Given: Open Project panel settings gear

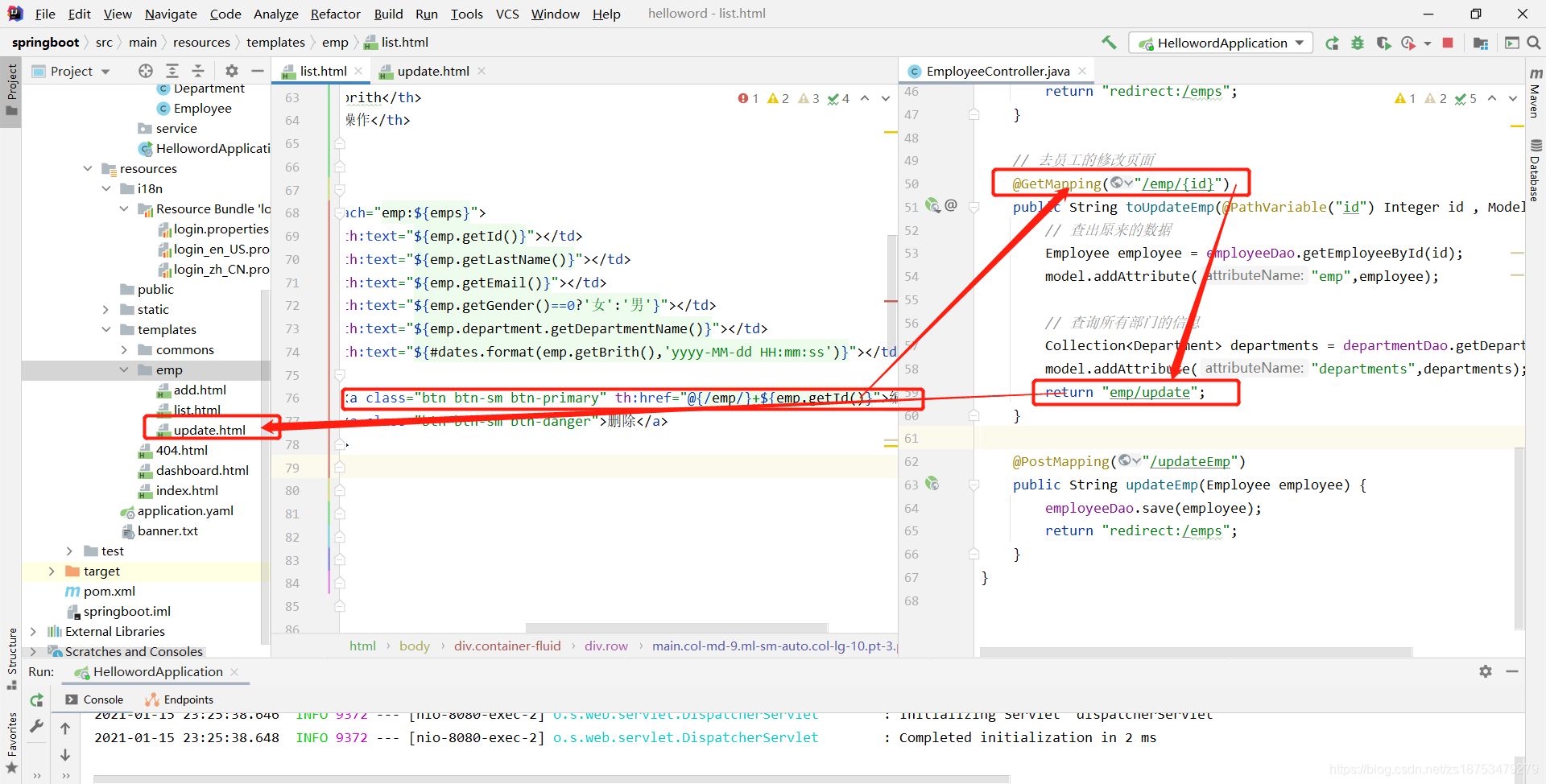Looking at the screenshot, I should pos(232,71).
